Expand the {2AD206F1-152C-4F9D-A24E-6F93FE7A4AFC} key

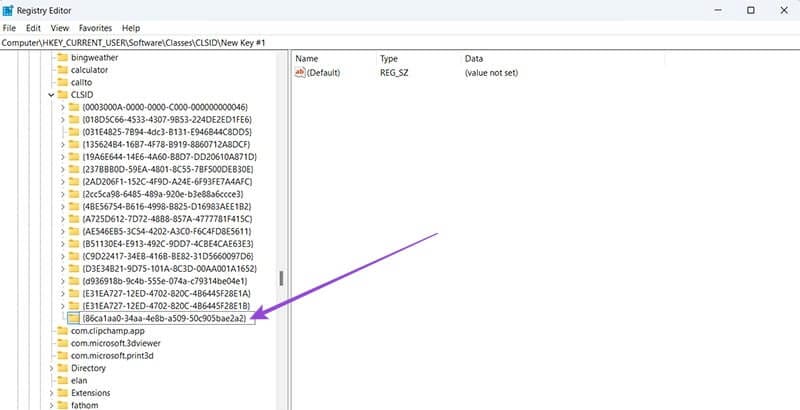(x=62, y=182)
